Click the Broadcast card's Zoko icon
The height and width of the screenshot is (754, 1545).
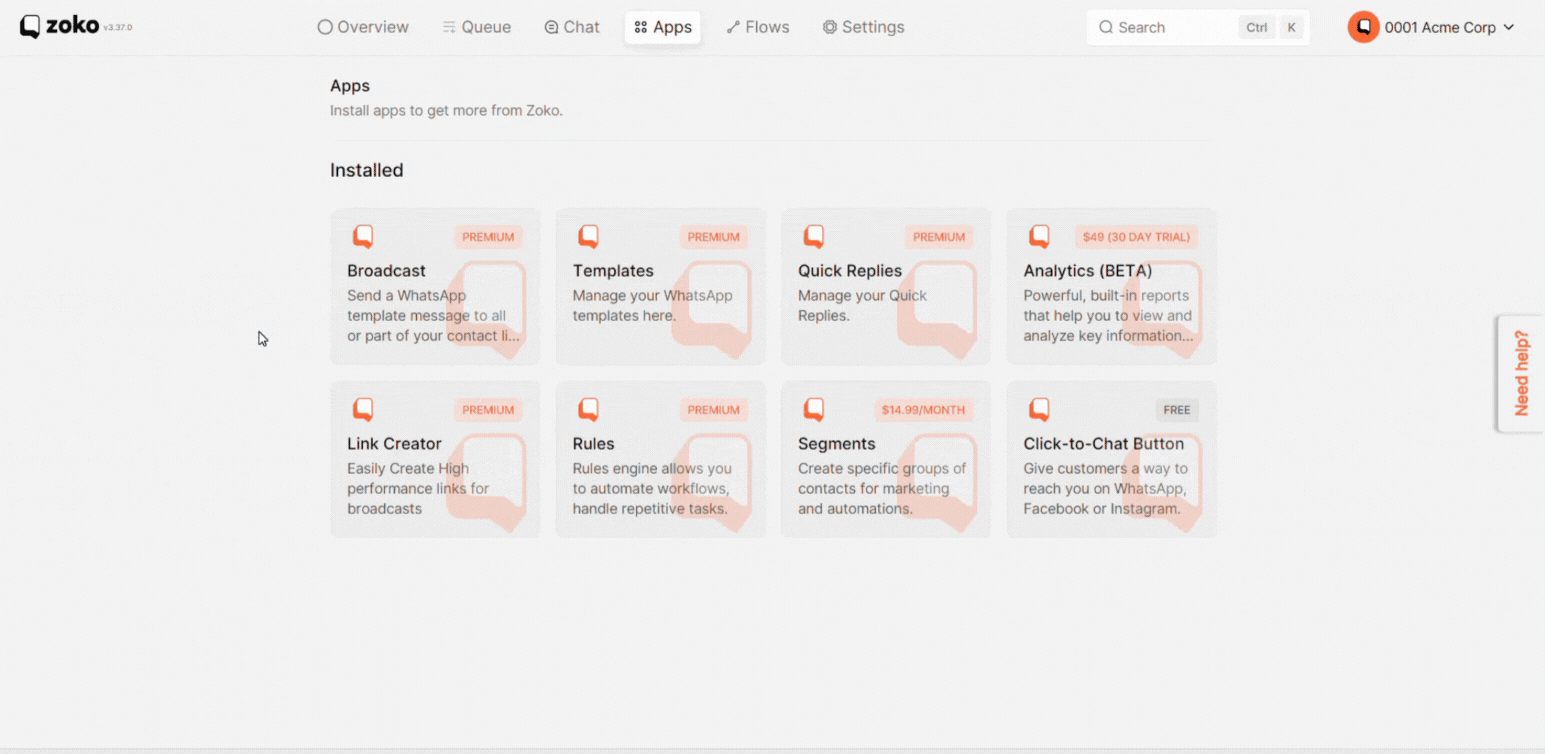[363, 237]
